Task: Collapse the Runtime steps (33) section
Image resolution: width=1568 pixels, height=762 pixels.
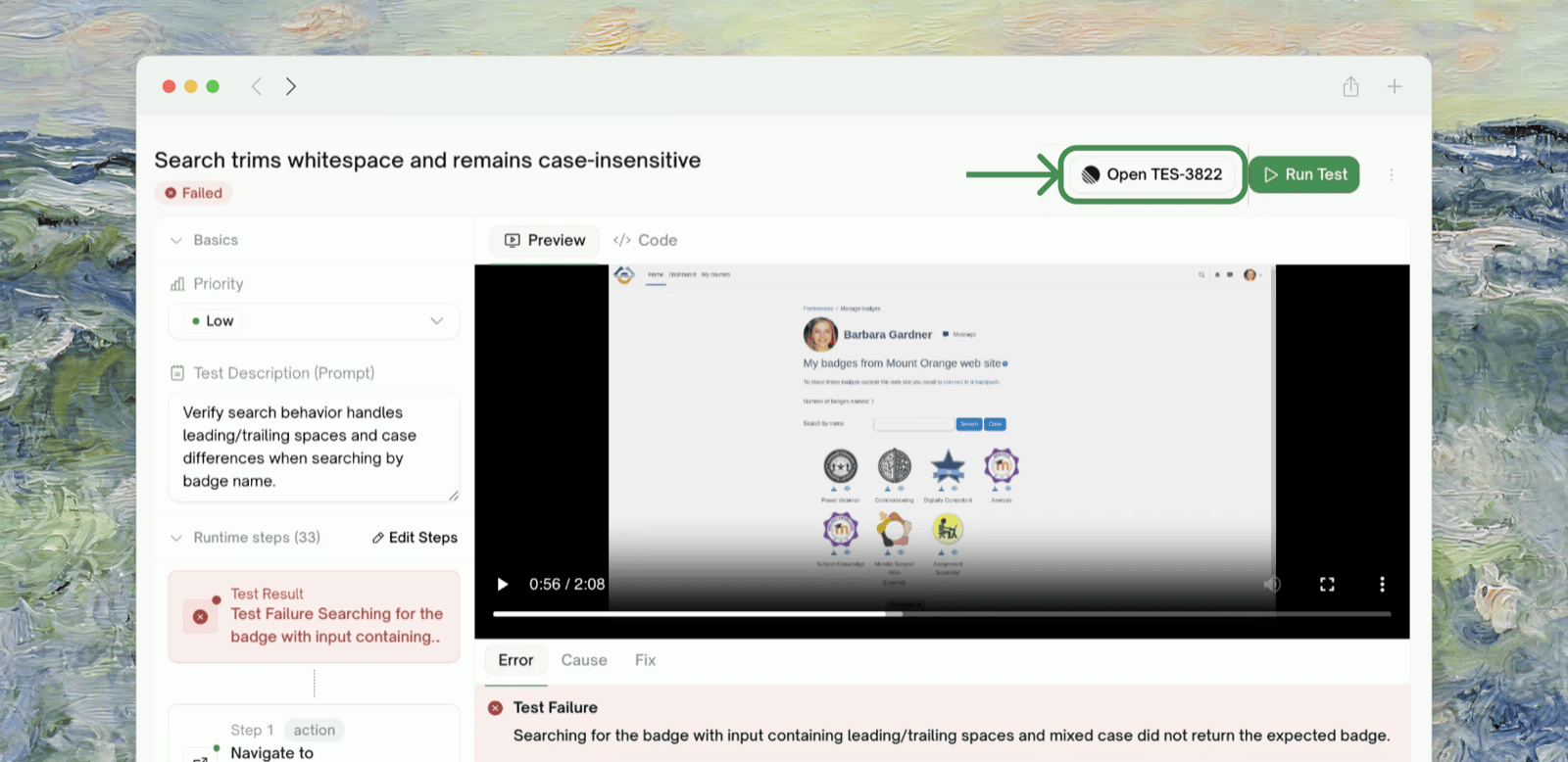Action: (x=176, y=538)
